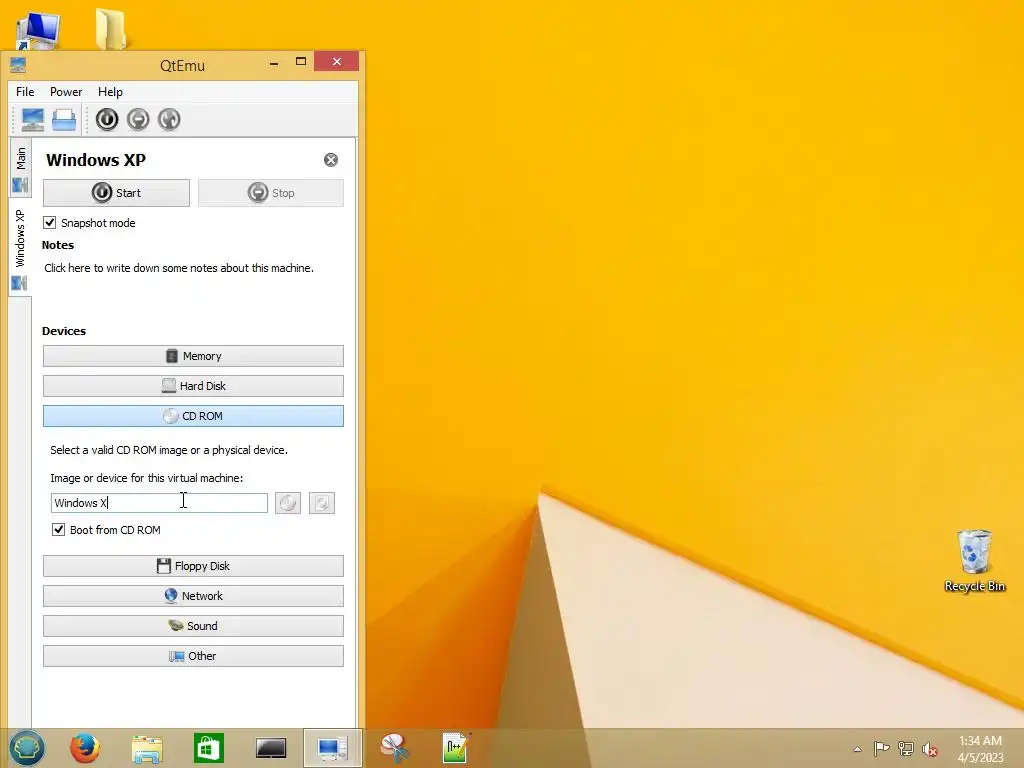1024x768 pixels.
Task: Expand the Hard Disk device section
Action: tap(193, 386)
